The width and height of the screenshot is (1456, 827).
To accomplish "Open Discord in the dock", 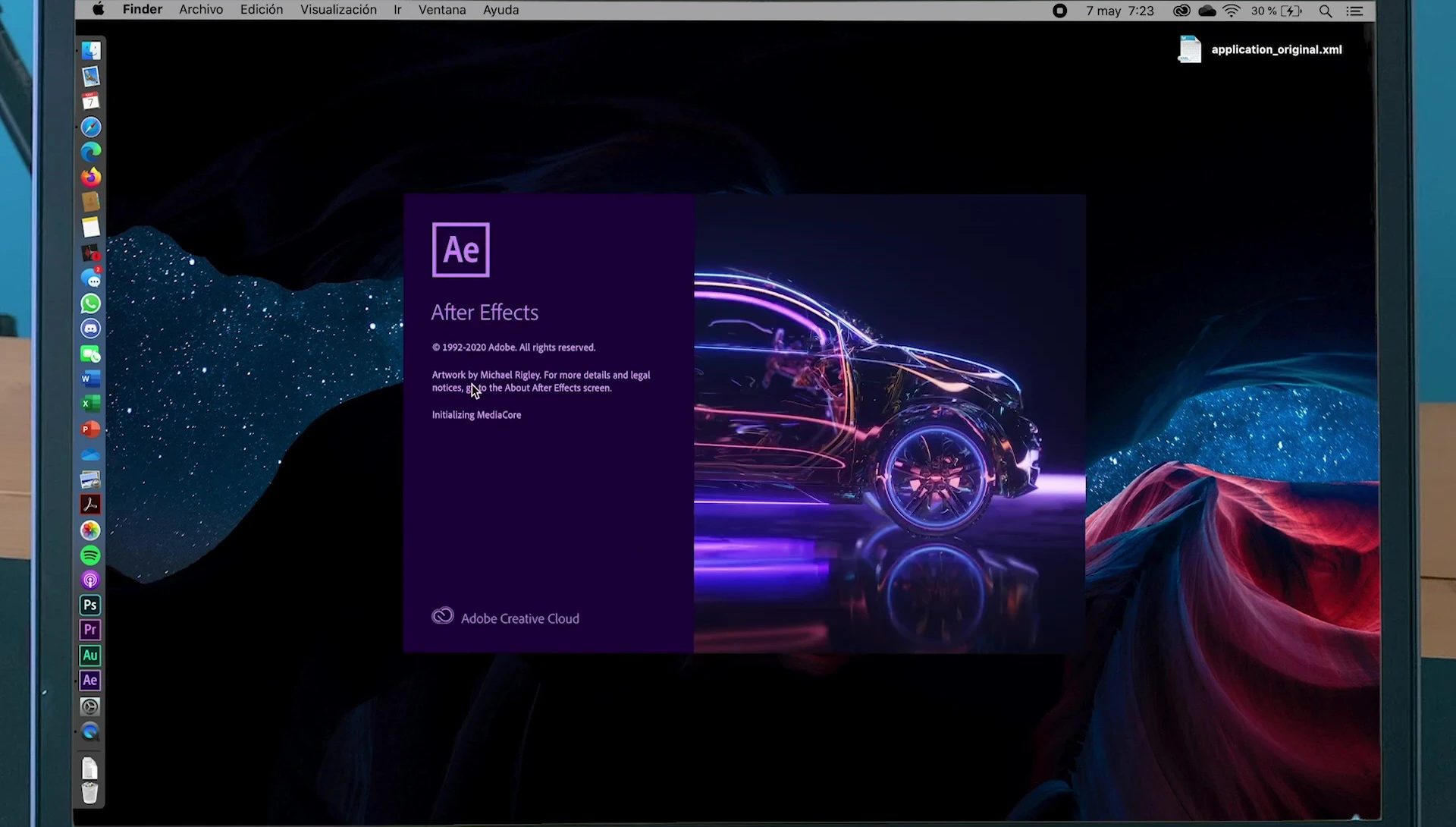I will pyautogui.click(x=90, y=329).
